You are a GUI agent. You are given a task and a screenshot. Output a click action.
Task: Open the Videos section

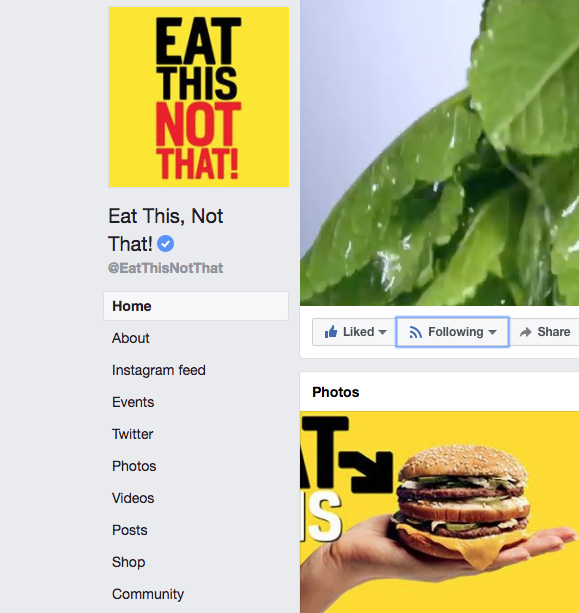point(133,498)
